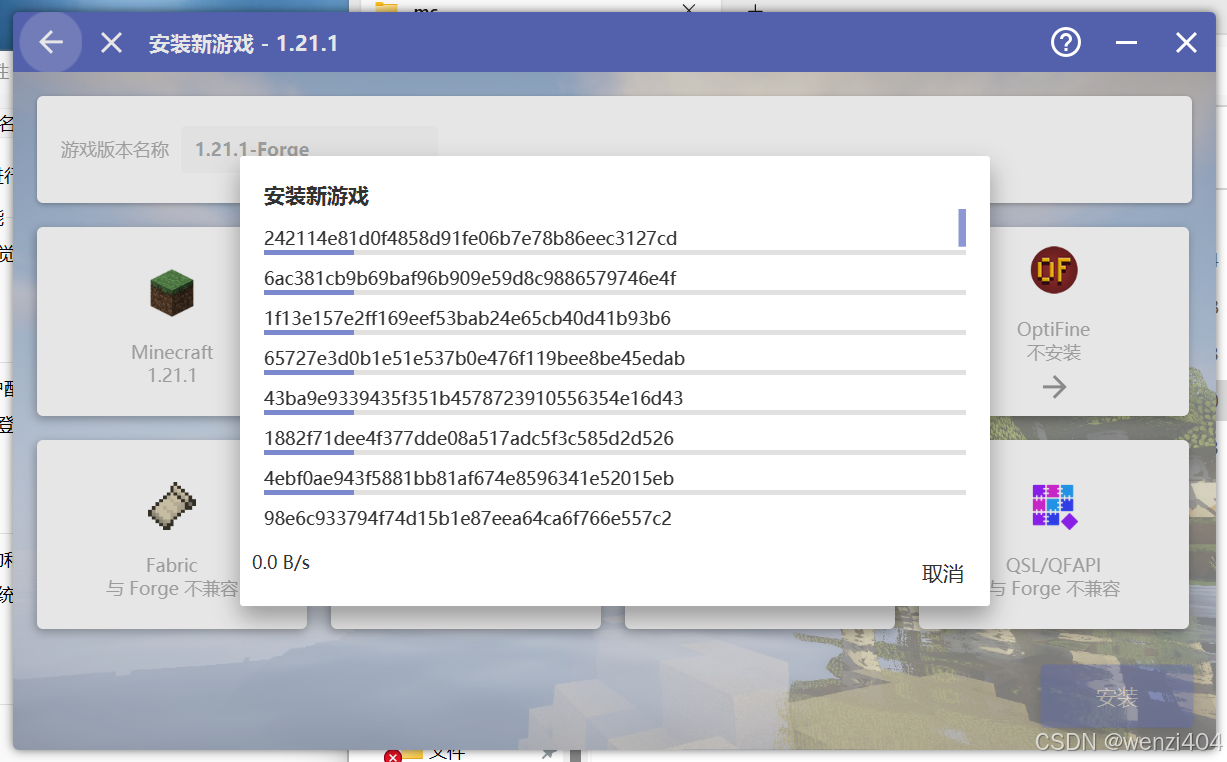This screenshot has height=762, width=1227.
Task: Click the QSL/QFAPI puzzle icon
Action: pyautogui.click(x=1054, y=506)
